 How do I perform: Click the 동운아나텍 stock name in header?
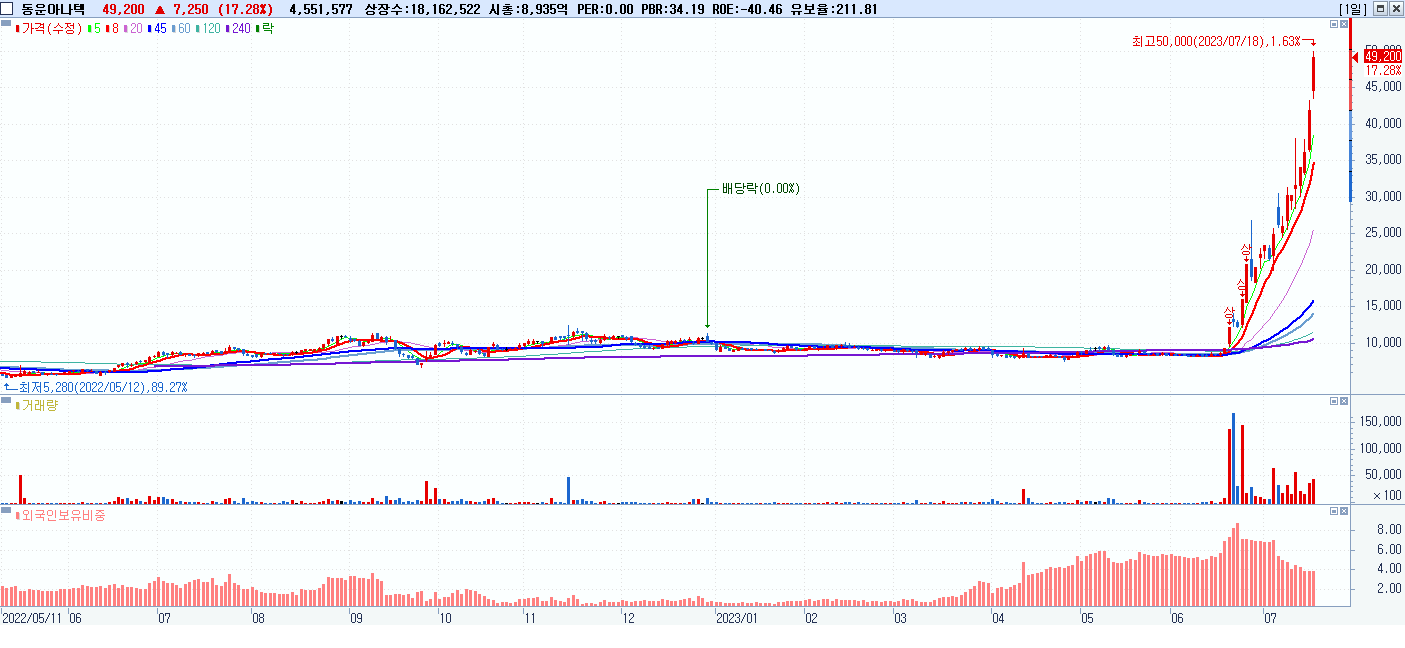[54, 9]
